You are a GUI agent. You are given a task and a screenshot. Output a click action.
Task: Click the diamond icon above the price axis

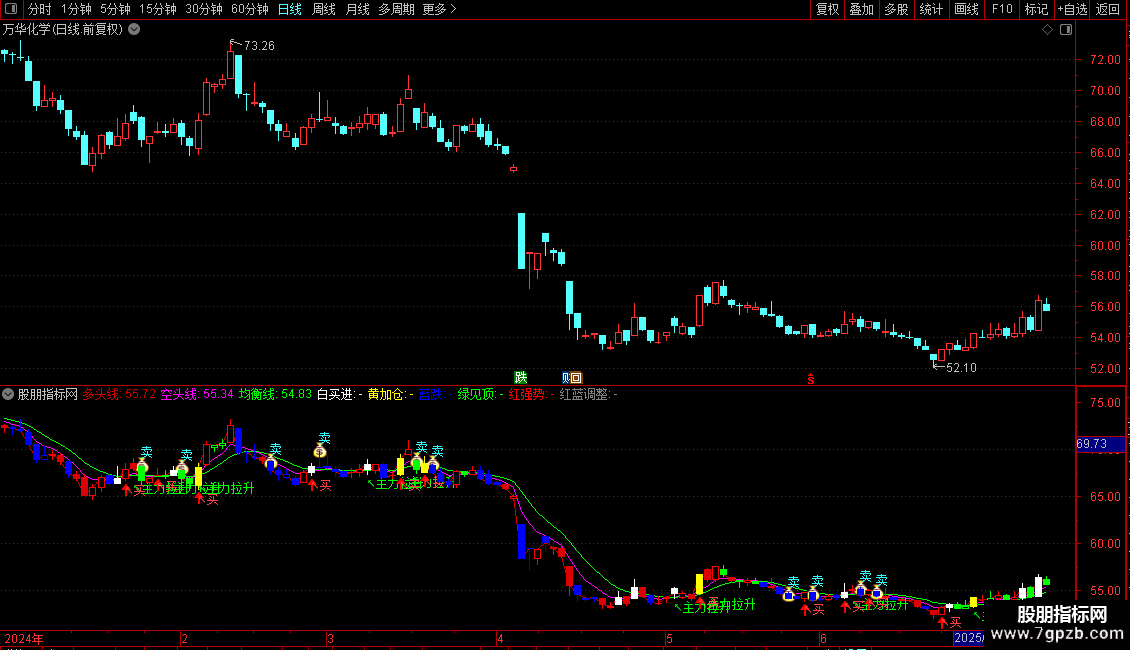coord(1048,30)
